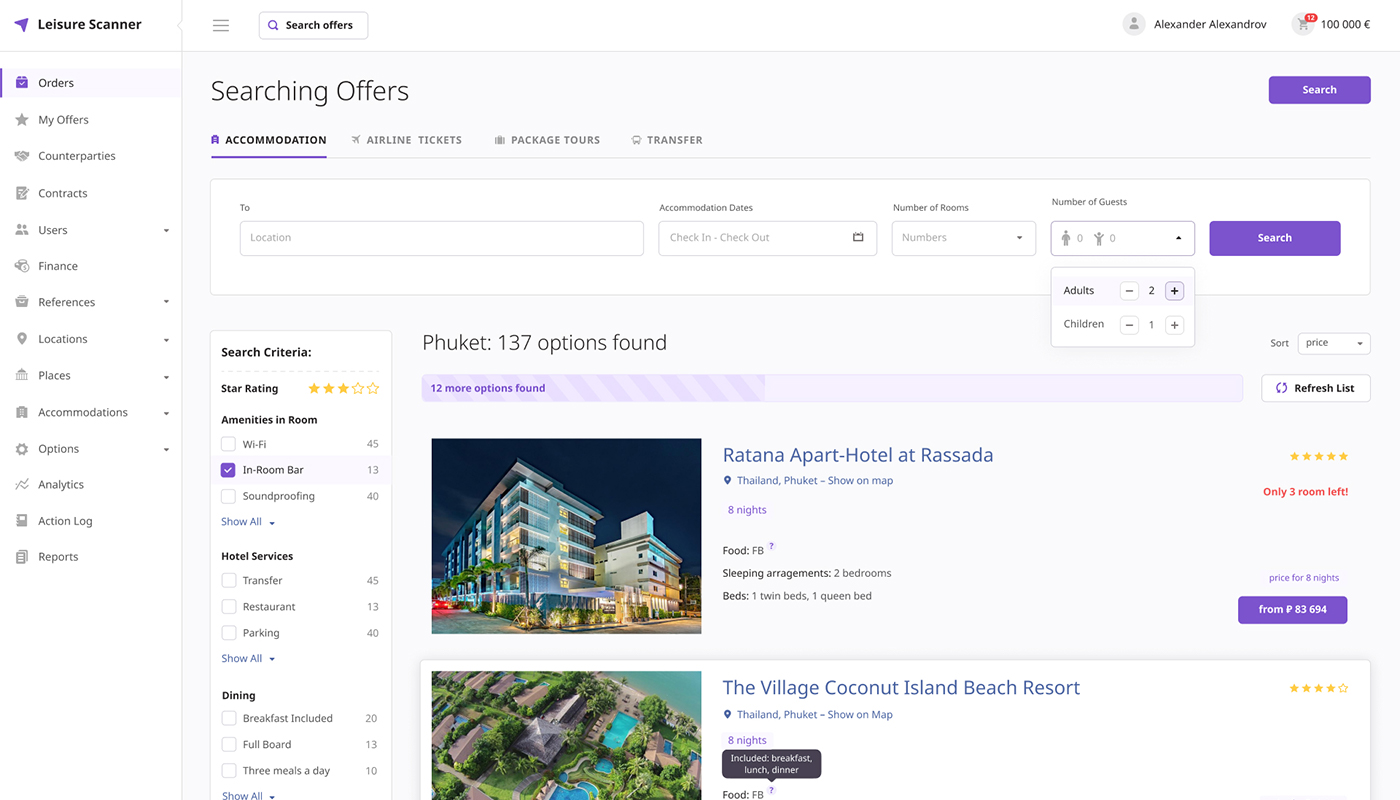Click the Accommodations sidebar icon
The height and width of the screenshot is (800, 1400).
point(22,412)
